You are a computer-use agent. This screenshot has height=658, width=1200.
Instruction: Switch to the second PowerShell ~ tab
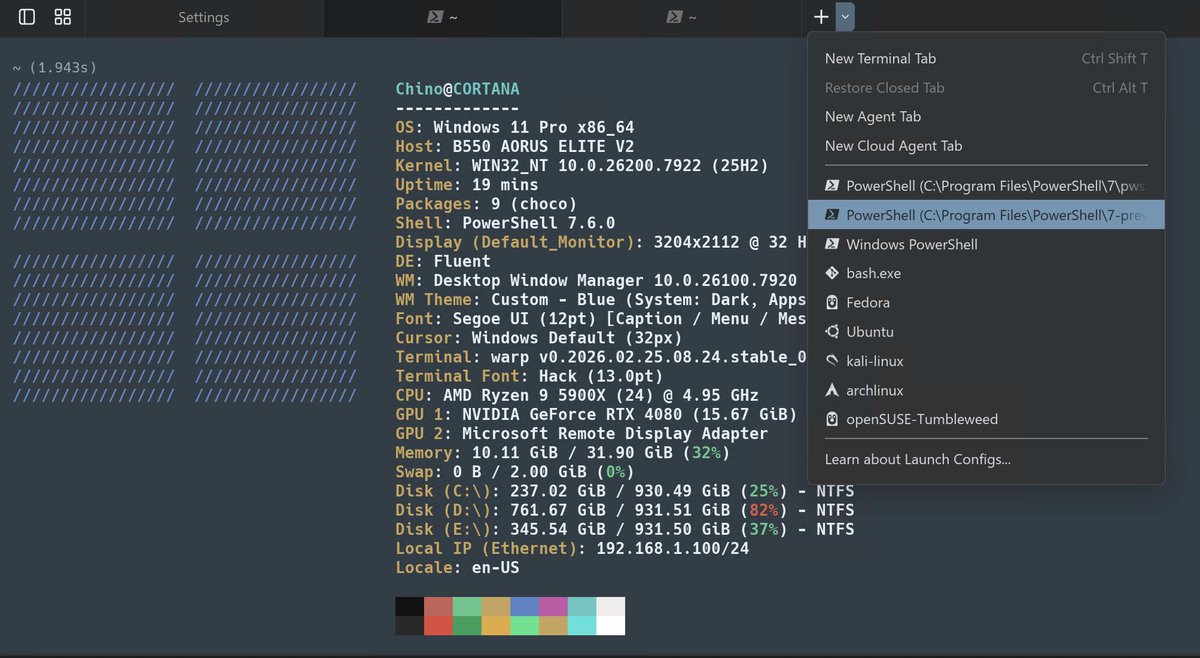click(682, 17)
